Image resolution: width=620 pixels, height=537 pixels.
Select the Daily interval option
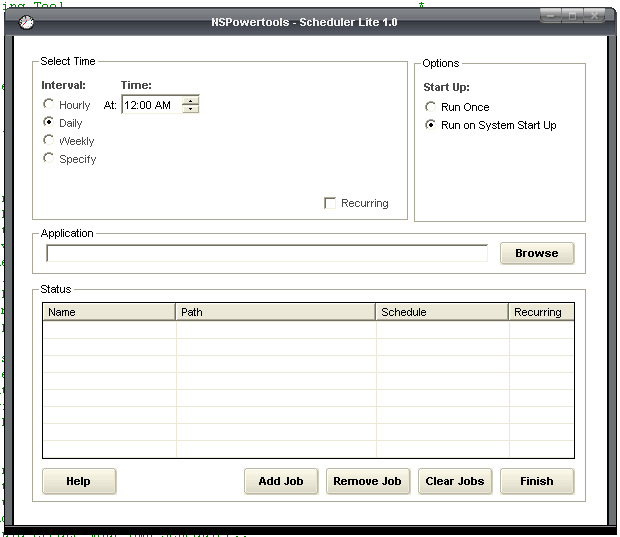(x=49, y=122)
